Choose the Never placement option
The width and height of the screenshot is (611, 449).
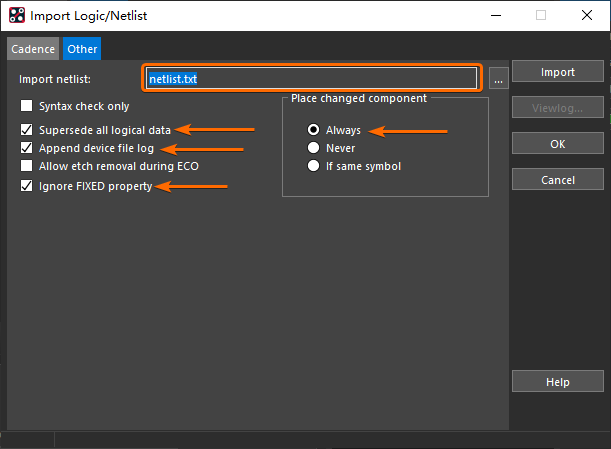click(x=314, y=148)
